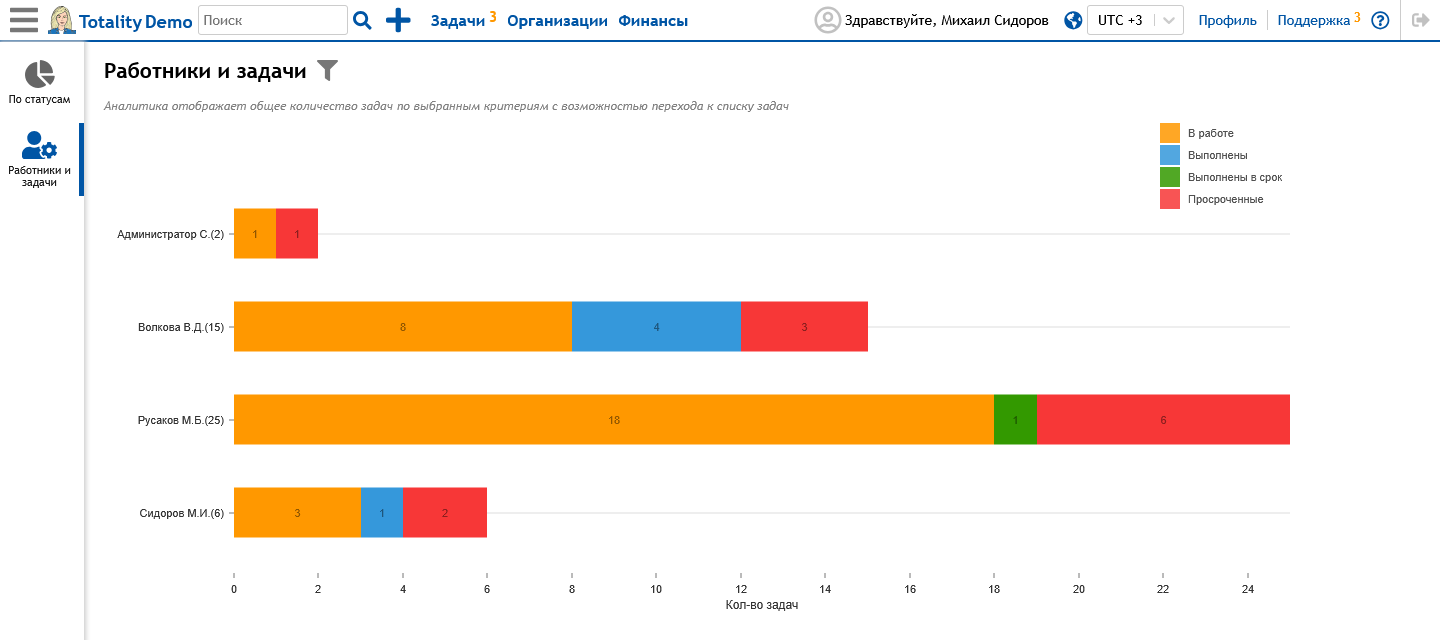Image resolution: width=1440 pixels, height=640 pixels.
Task: Open the 'Задачи' menu
Action: tap(458, 20)
